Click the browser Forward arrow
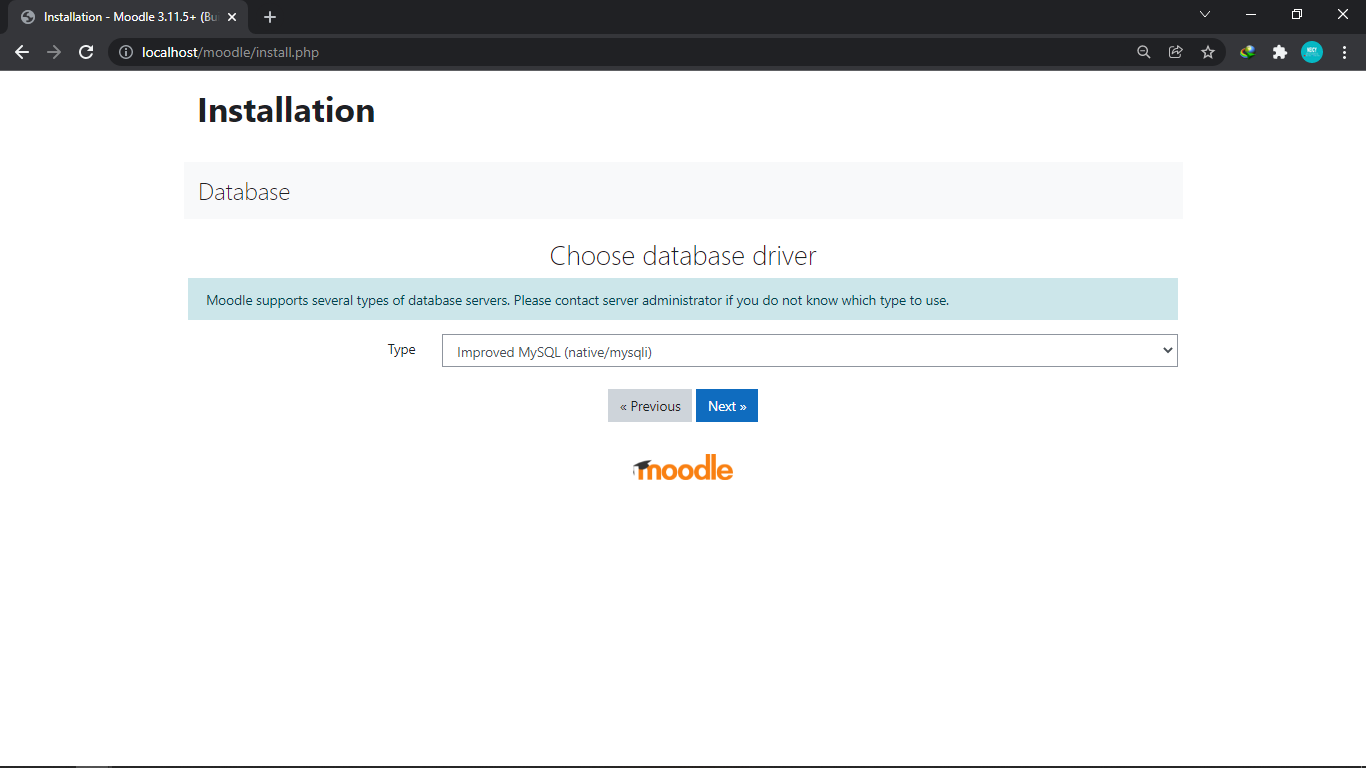1366x768 pixels. click(54, 52)
